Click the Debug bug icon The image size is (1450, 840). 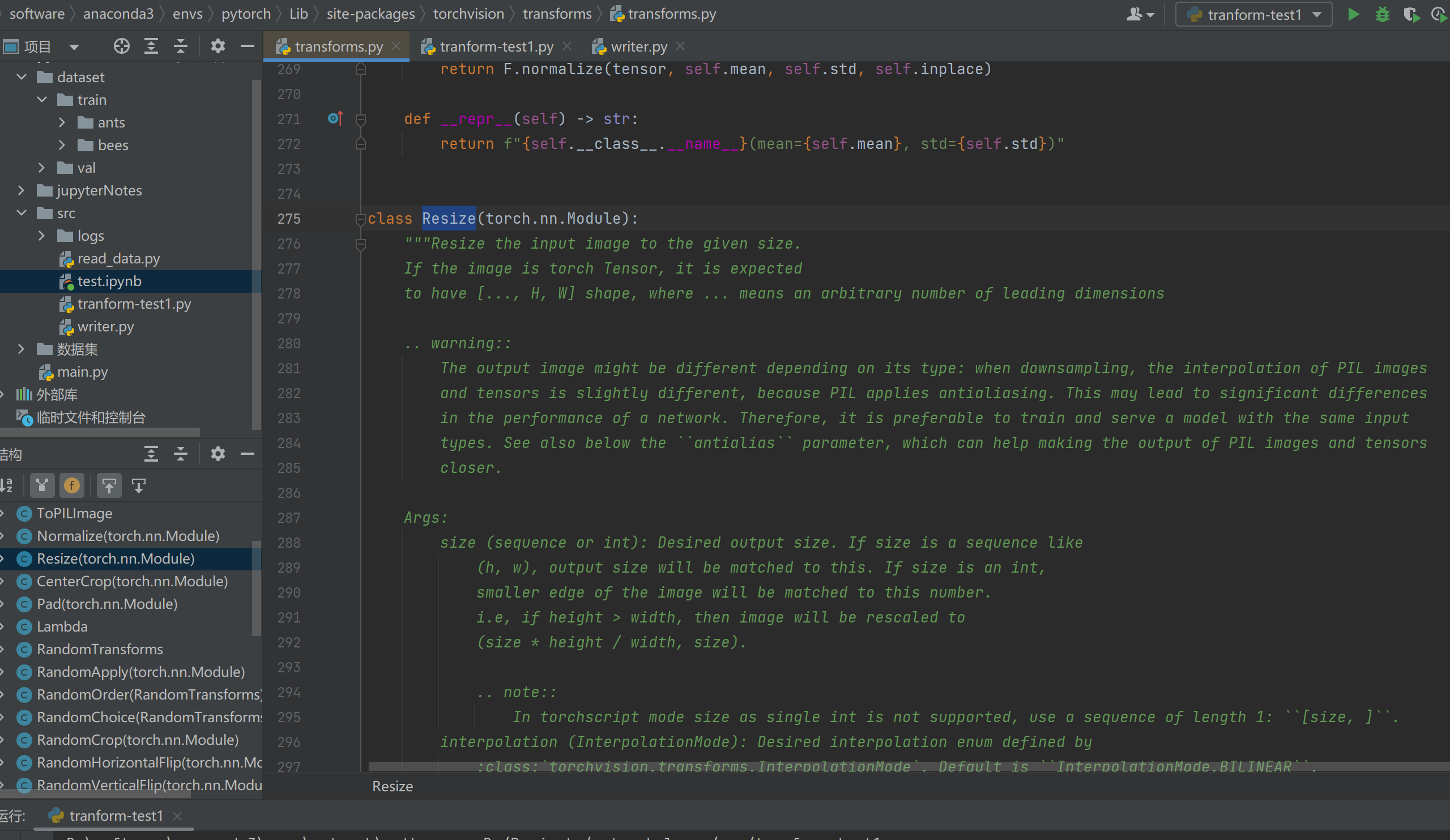(x=1382, y=14)
